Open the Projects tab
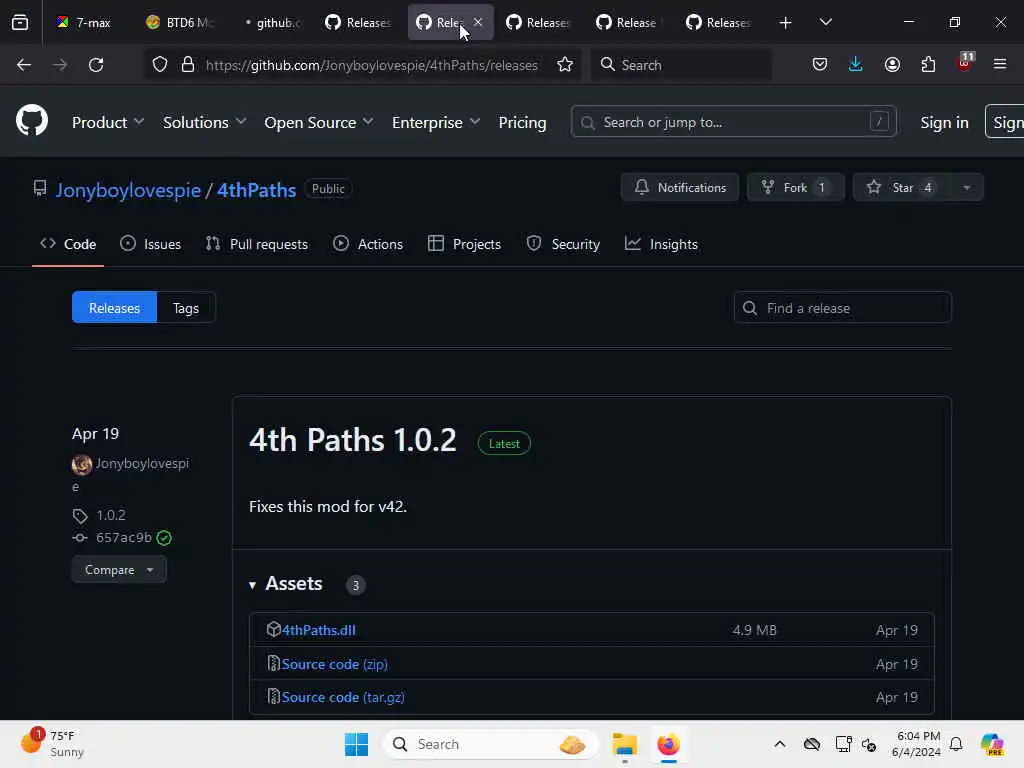1024x768 pixels. (464, 244)
